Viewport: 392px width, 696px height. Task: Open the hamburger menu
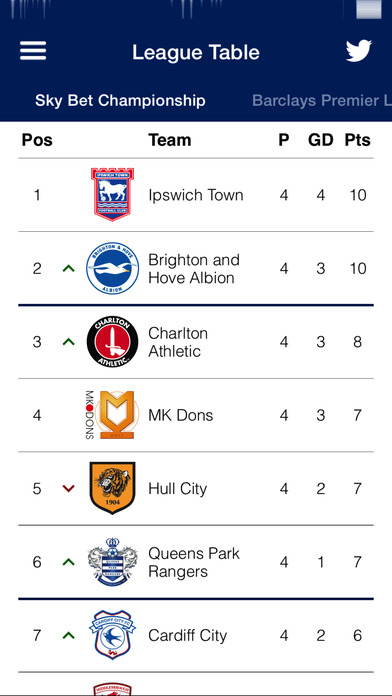coord(33,51)
